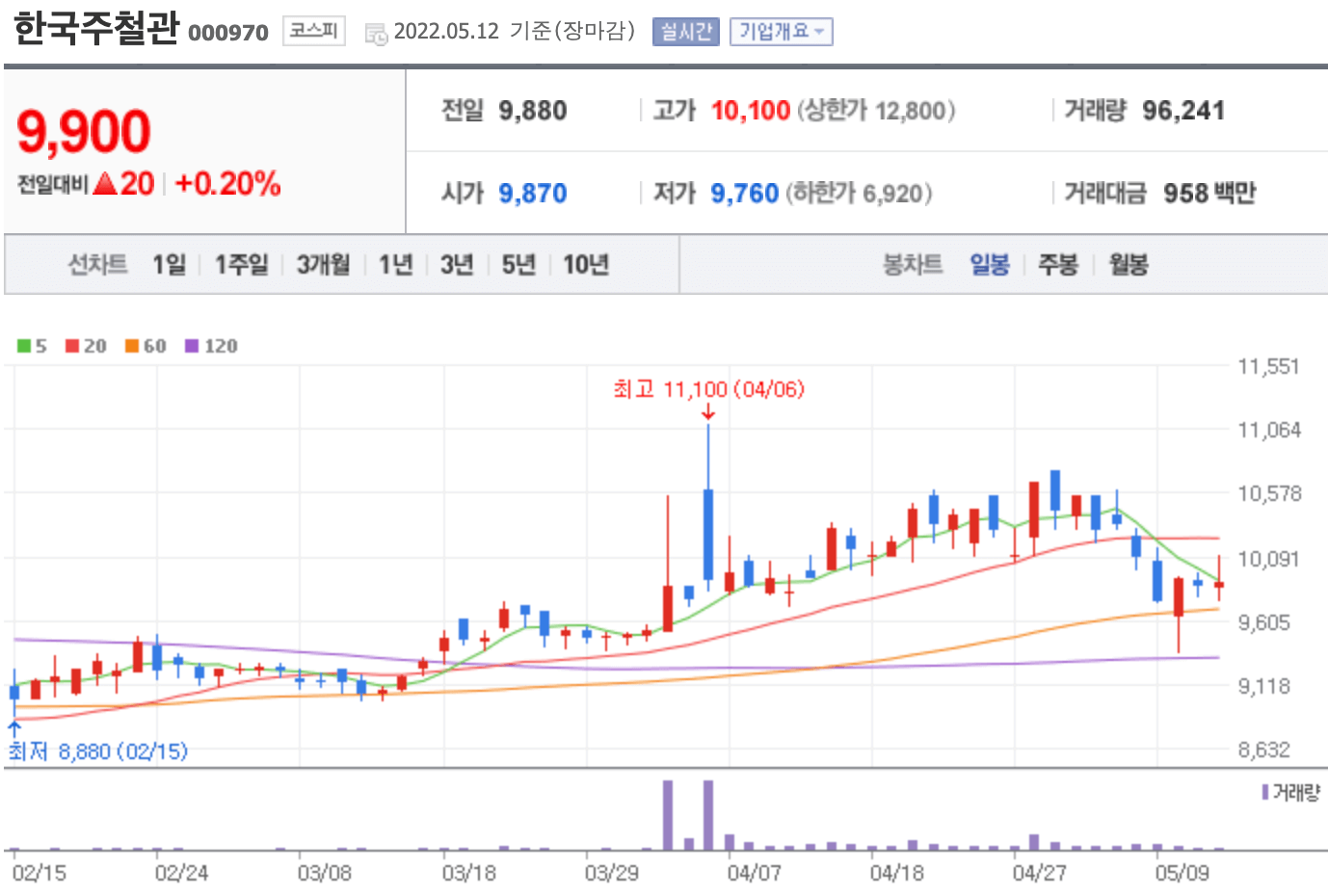Select the 1일 line chart period
Viewport: 1328px width, 896px height.
[x=169, y=264]
